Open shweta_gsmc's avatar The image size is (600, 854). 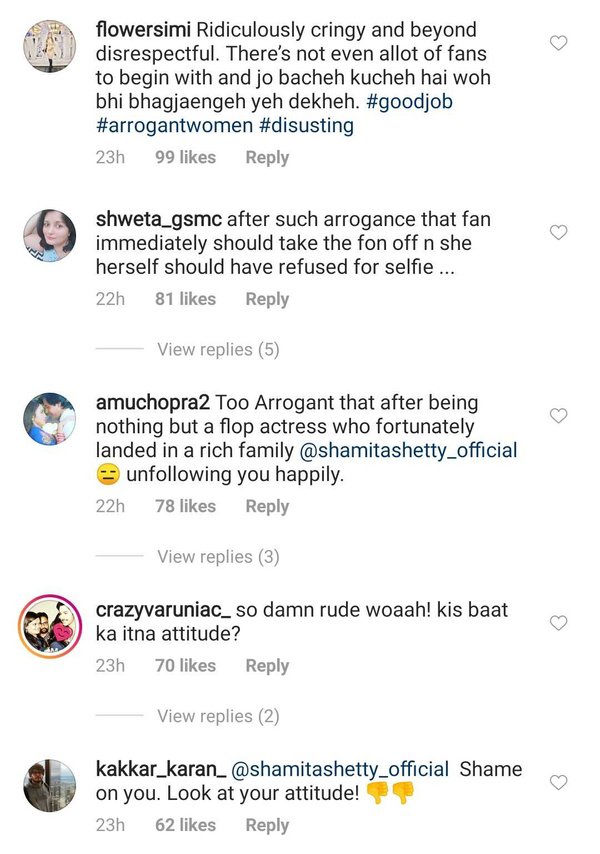(48, 236)
